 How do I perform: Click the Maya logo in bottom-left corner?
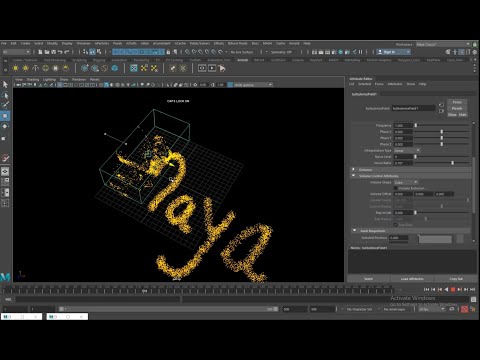[5, 277]
